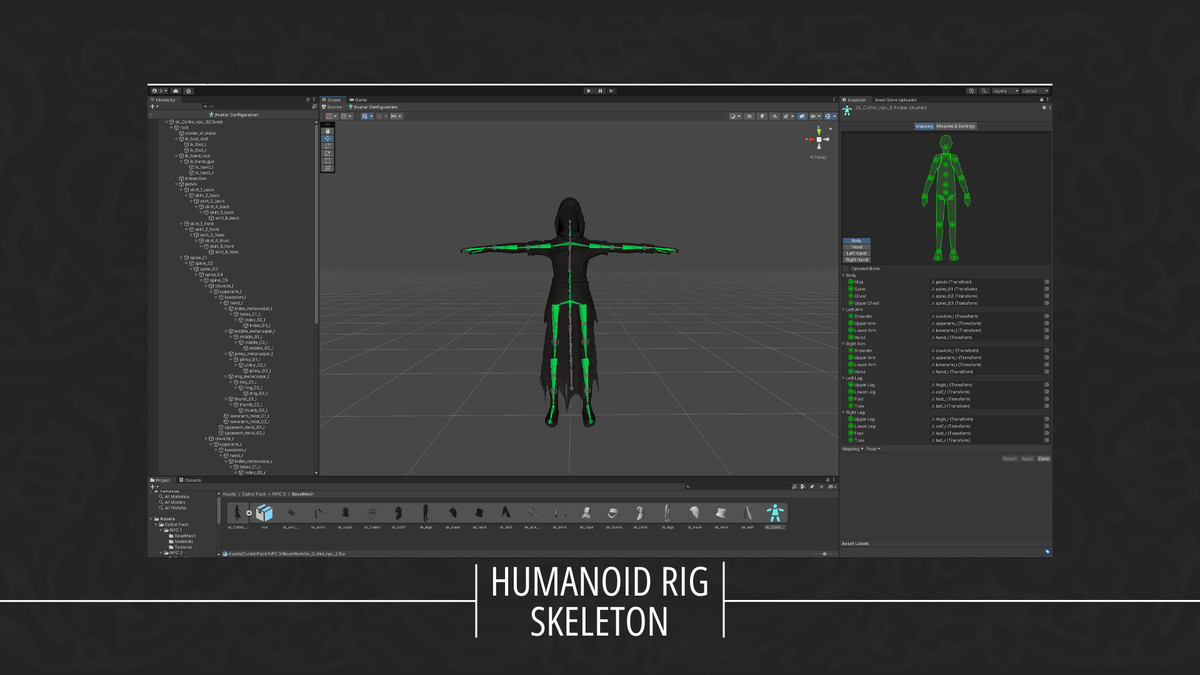The image size is (1200, 675).
Task: Open object picker for Hips bone
Action: [x=1046, y=282]
